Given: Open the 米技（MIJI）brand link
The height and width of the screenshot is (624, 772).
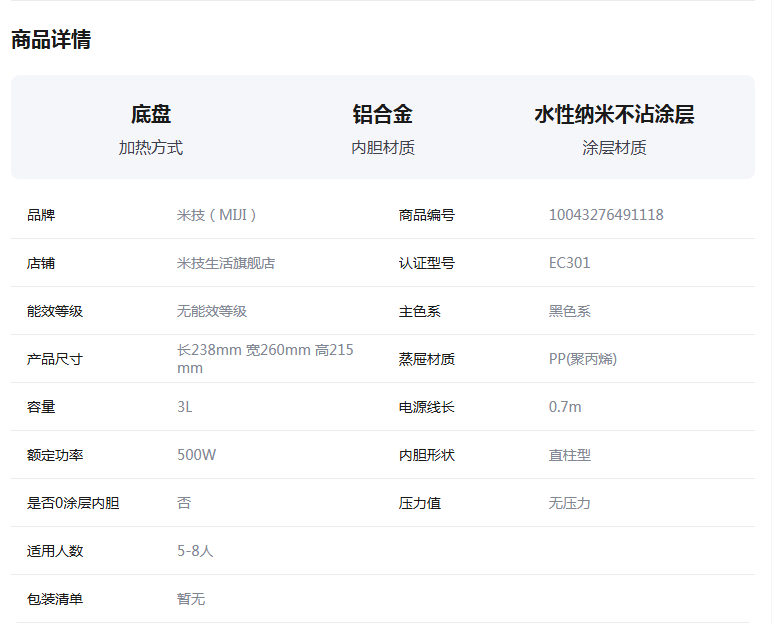Looking at the screenshot, I should (217, 215).
